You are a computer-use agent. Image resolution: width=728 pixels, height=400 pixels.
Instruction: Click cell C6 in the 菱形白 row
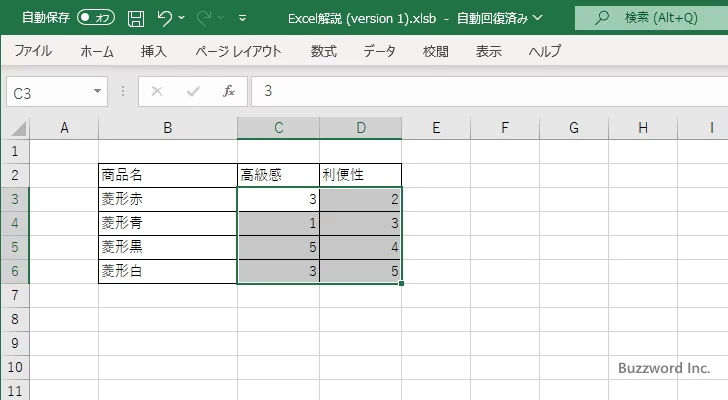[x=278, y=271]
